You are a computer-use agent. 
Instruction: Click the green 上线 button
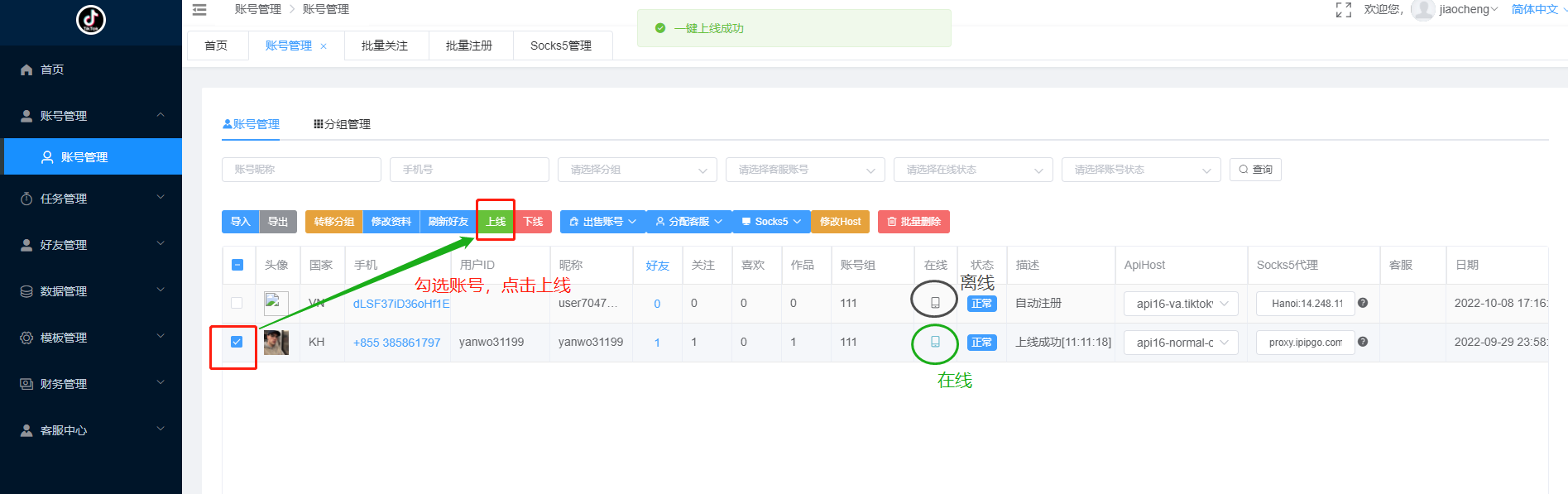point(496,222)
